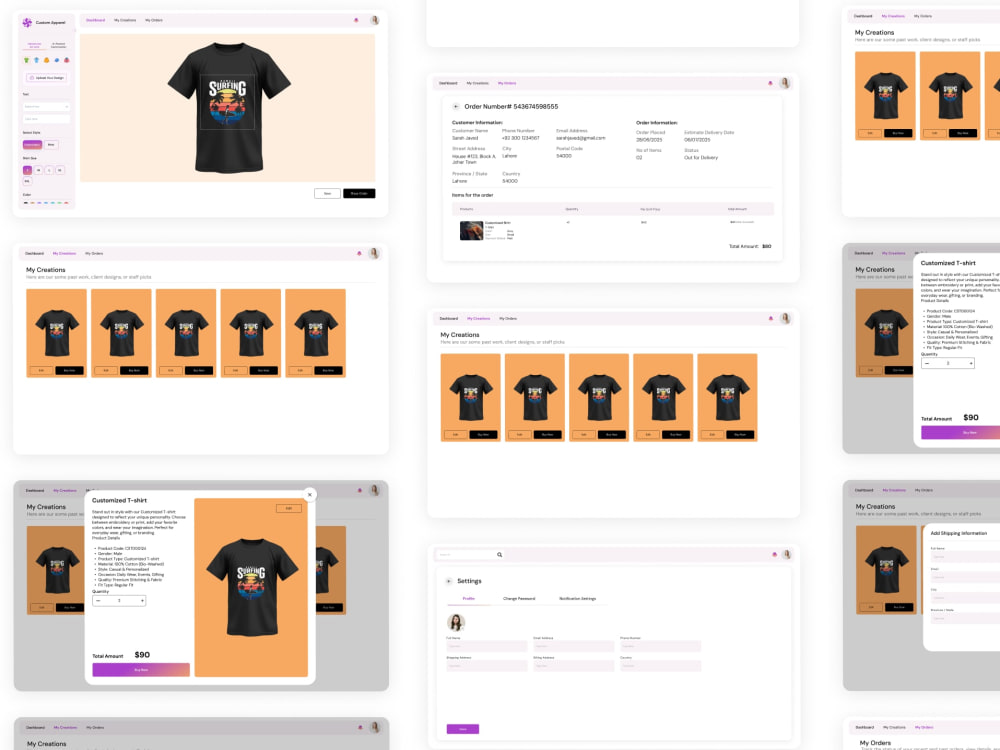Select shirt size S

27,170
